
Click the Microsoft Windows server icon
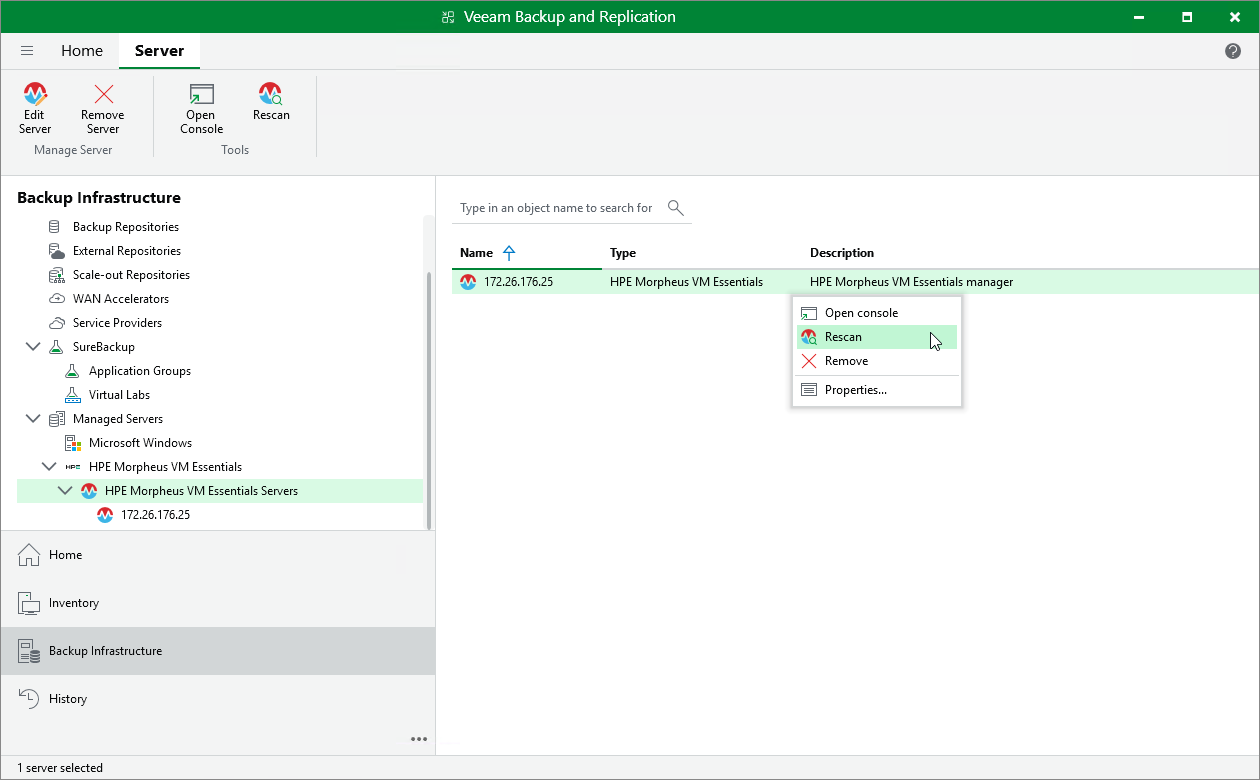72,443
